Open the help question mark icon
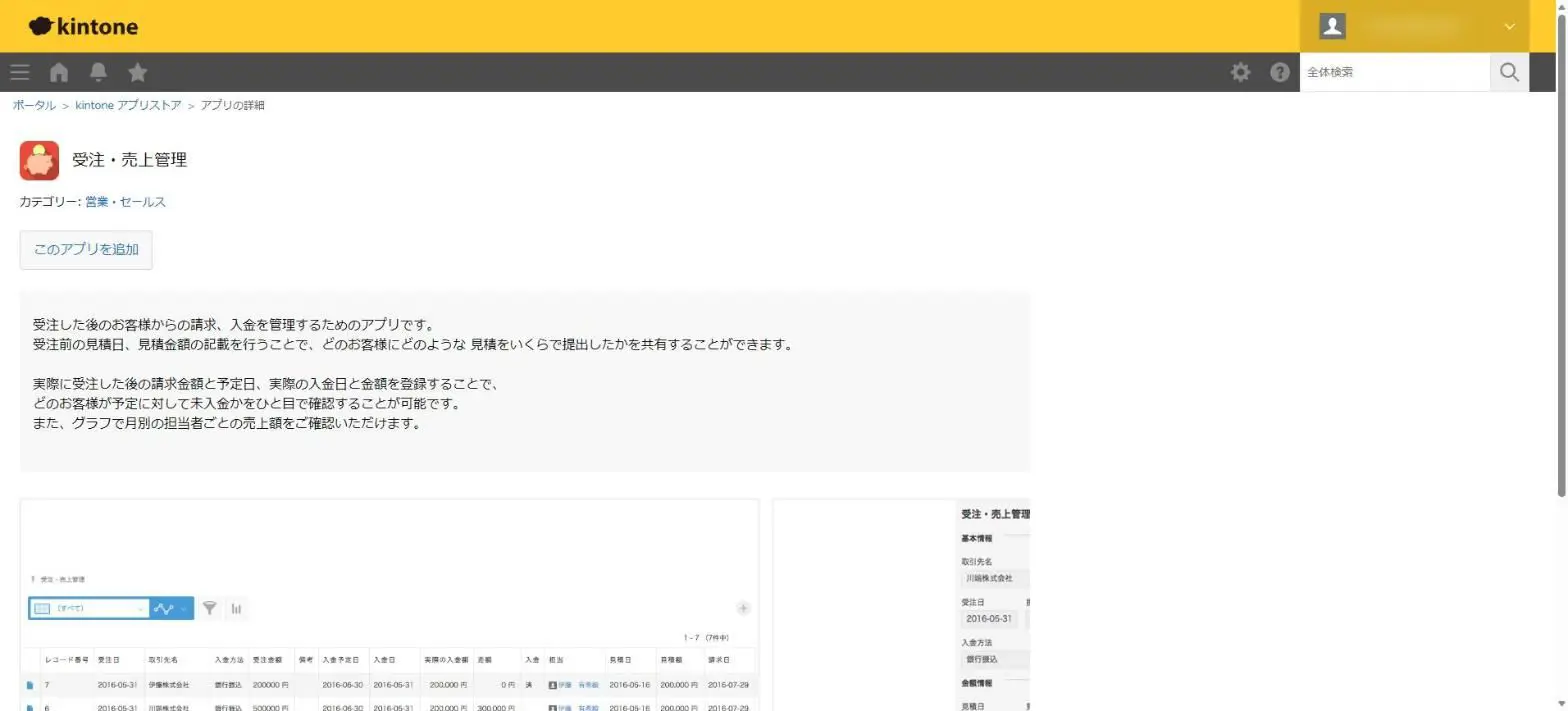The height and width of the screenshot is (711, 1568). pyautogui.click(x=1280, y=72)
